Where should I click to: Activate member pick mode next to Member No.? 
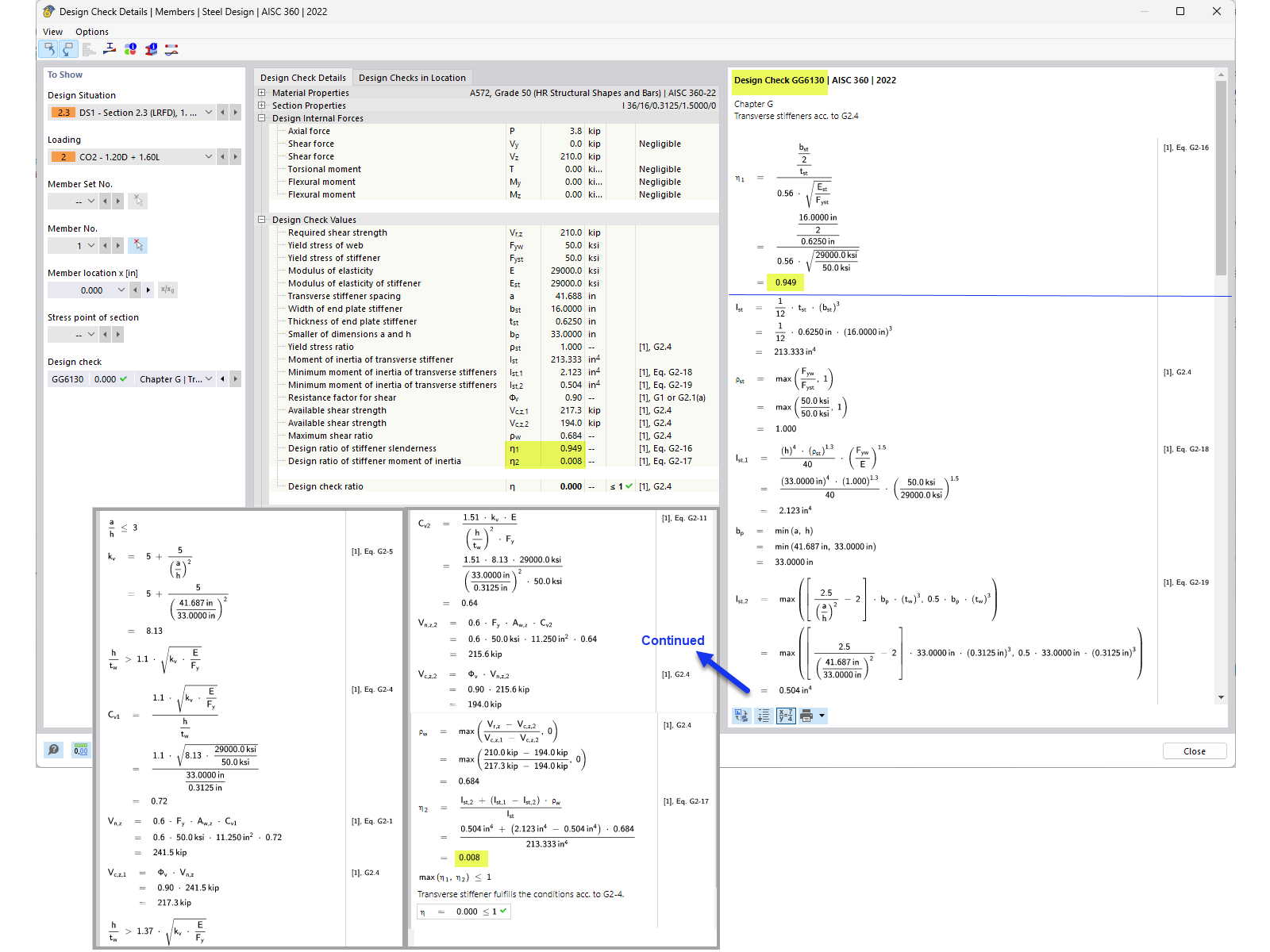pos(137,245)
